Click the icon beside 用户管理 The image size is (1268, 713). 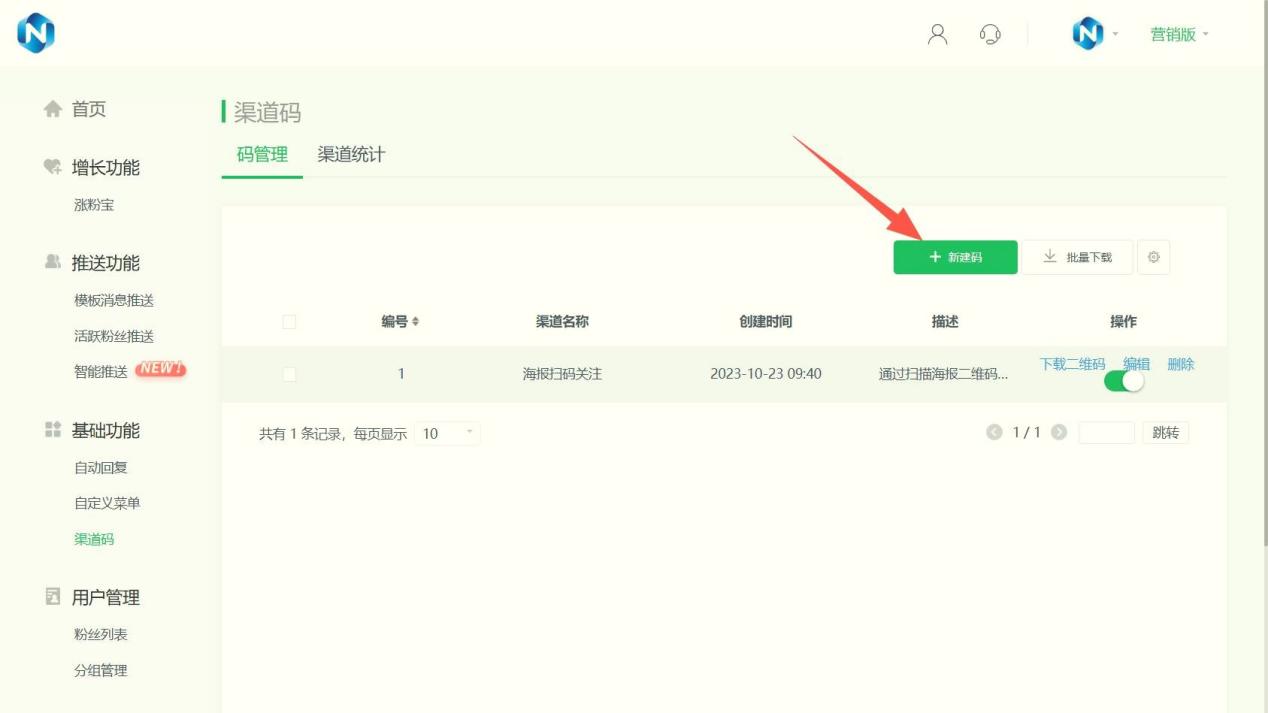click(x=53, y=596)
